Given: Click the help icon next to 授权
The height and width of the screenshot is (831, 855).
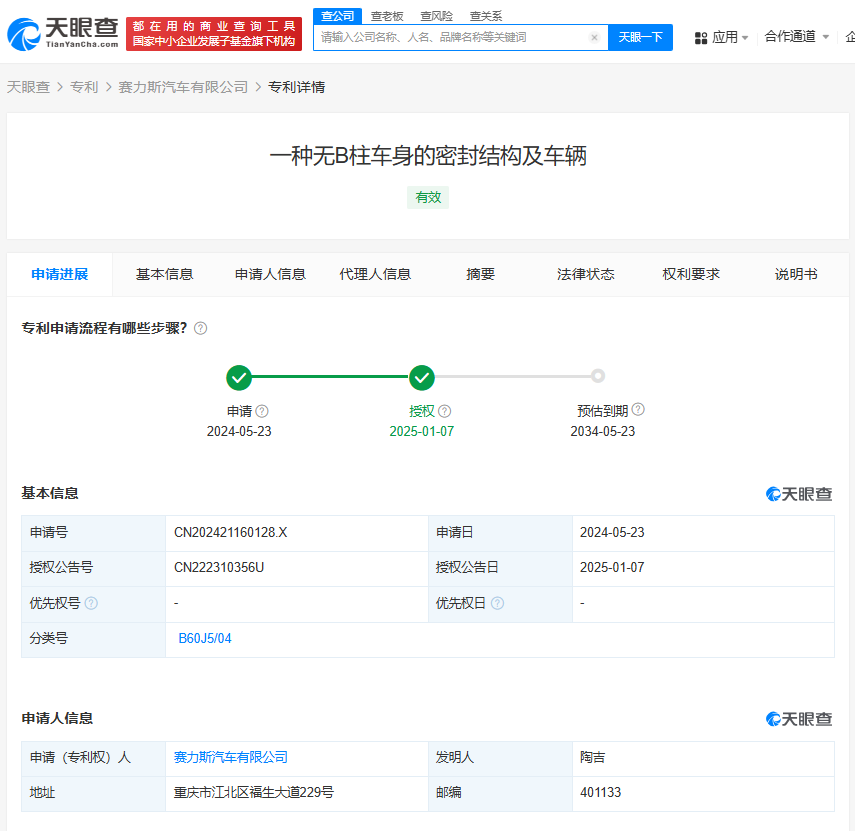Looking at the screenshot, I should [x=445, y=411].
